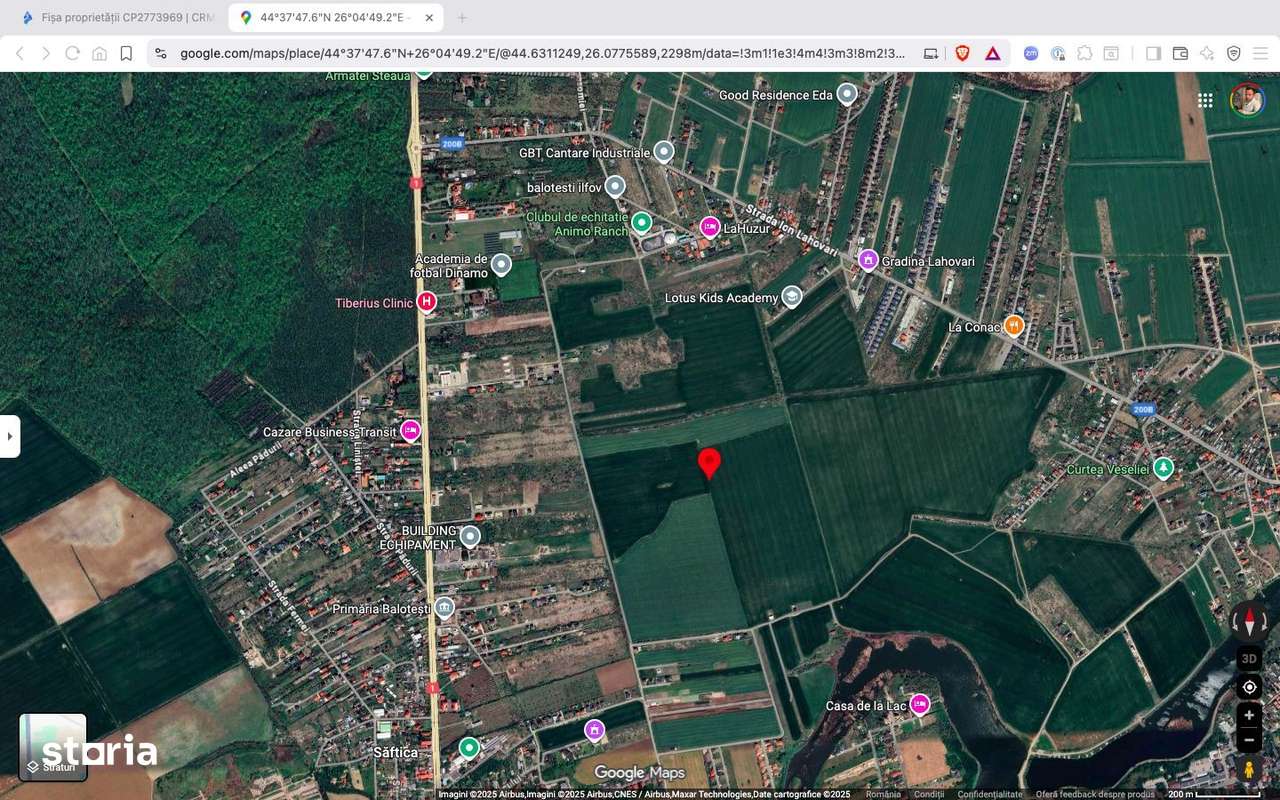This screenshot has width=1280, height=800.
Task: Click the Brave Wallet icon
Action: [1180, 53]
